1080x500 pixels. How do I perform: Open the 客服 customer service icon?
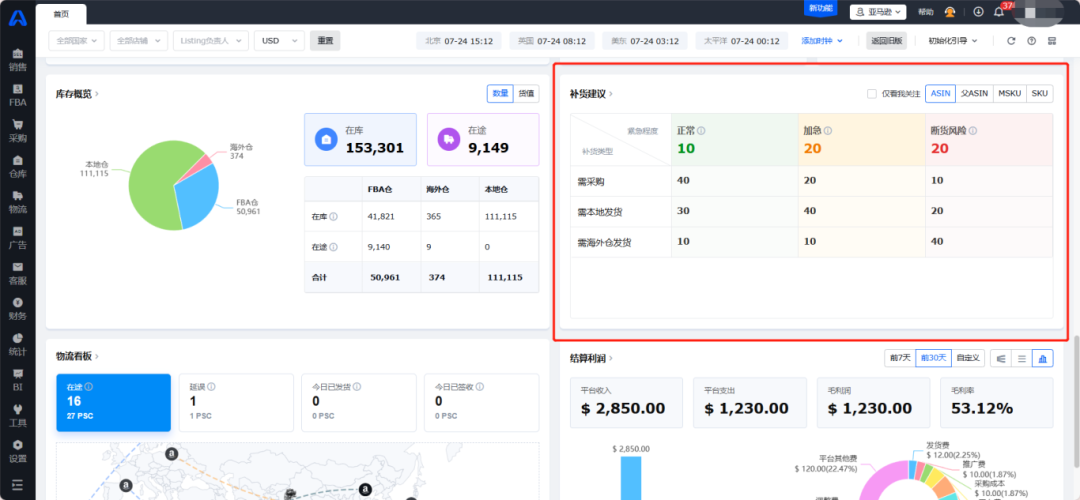pyautogui.click(x=17, y=272)
